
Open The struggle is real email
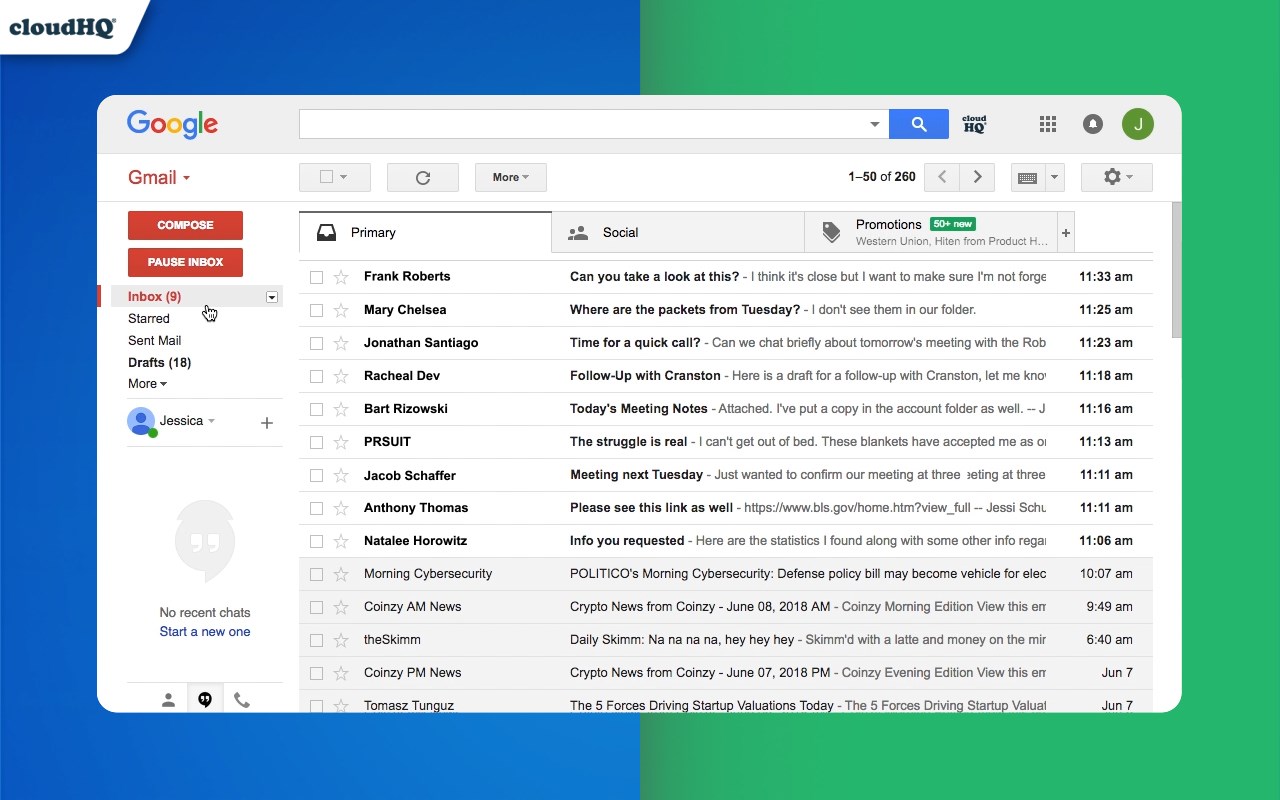[x=726, y=442]
